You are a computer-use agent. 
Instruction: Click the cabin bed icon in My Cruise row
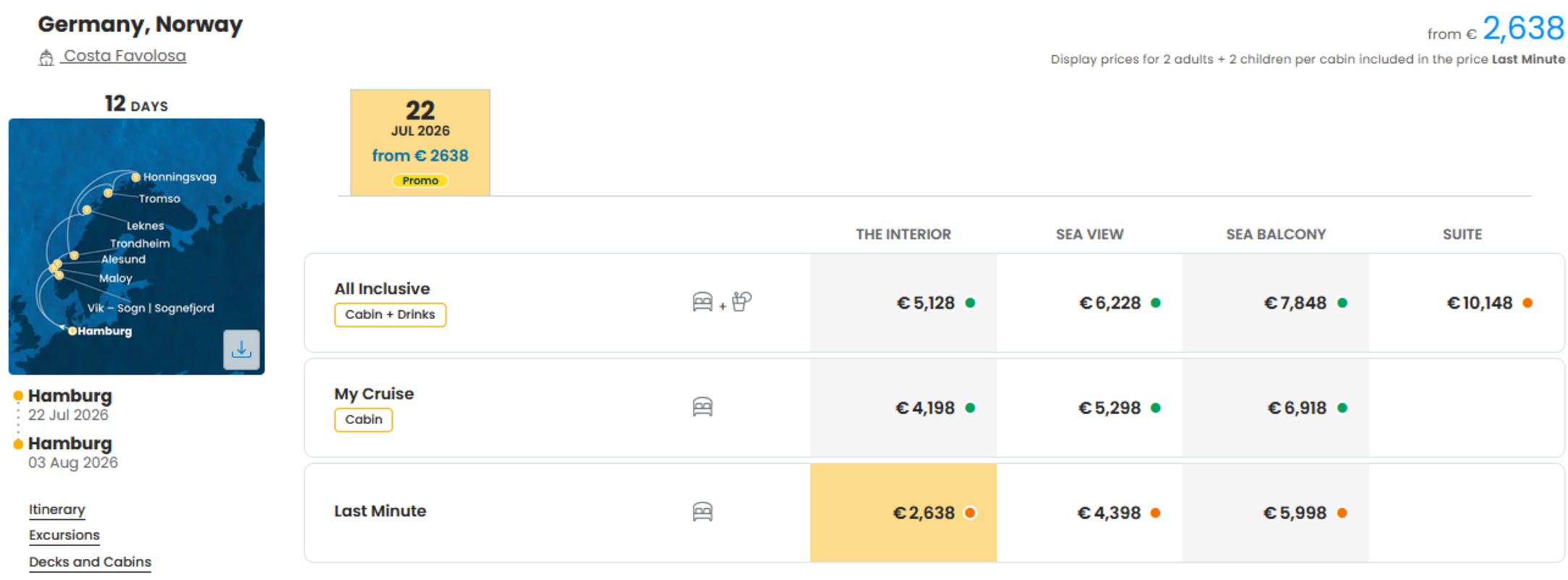click(702, 407)
